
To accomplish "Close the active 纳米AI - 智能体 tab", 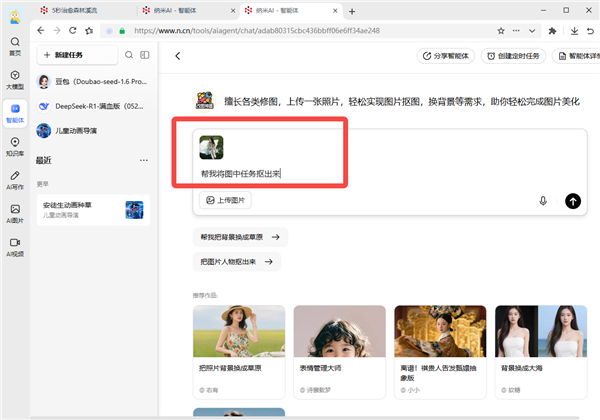I will (x=335, y=11).
